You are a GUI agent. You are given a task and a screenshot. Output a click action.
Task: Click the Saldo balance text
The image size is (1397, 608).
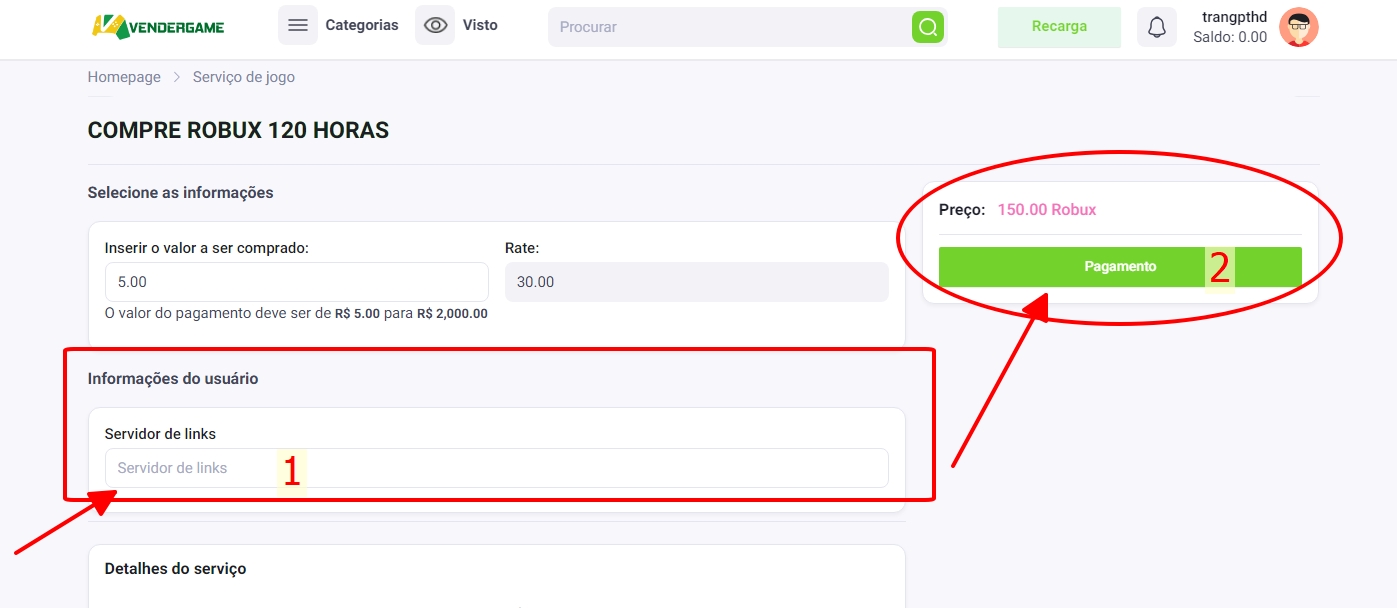tap(1230, 37)
